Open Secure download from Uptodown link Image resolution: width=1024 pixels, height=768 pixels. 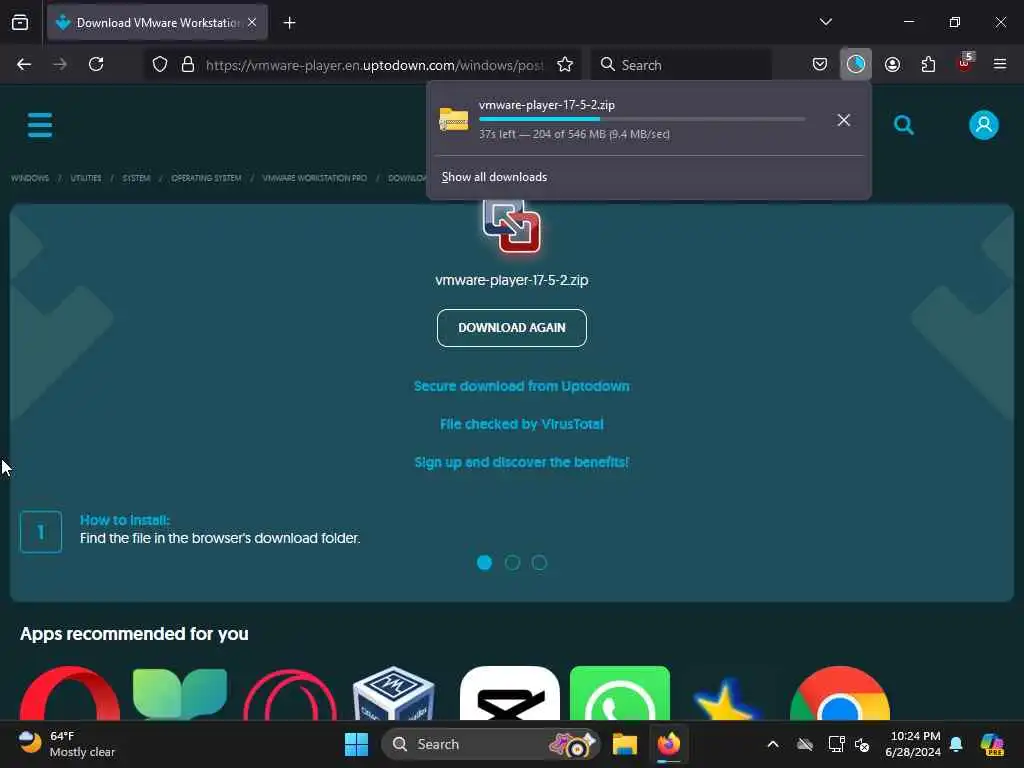click(x=521, y=386)
